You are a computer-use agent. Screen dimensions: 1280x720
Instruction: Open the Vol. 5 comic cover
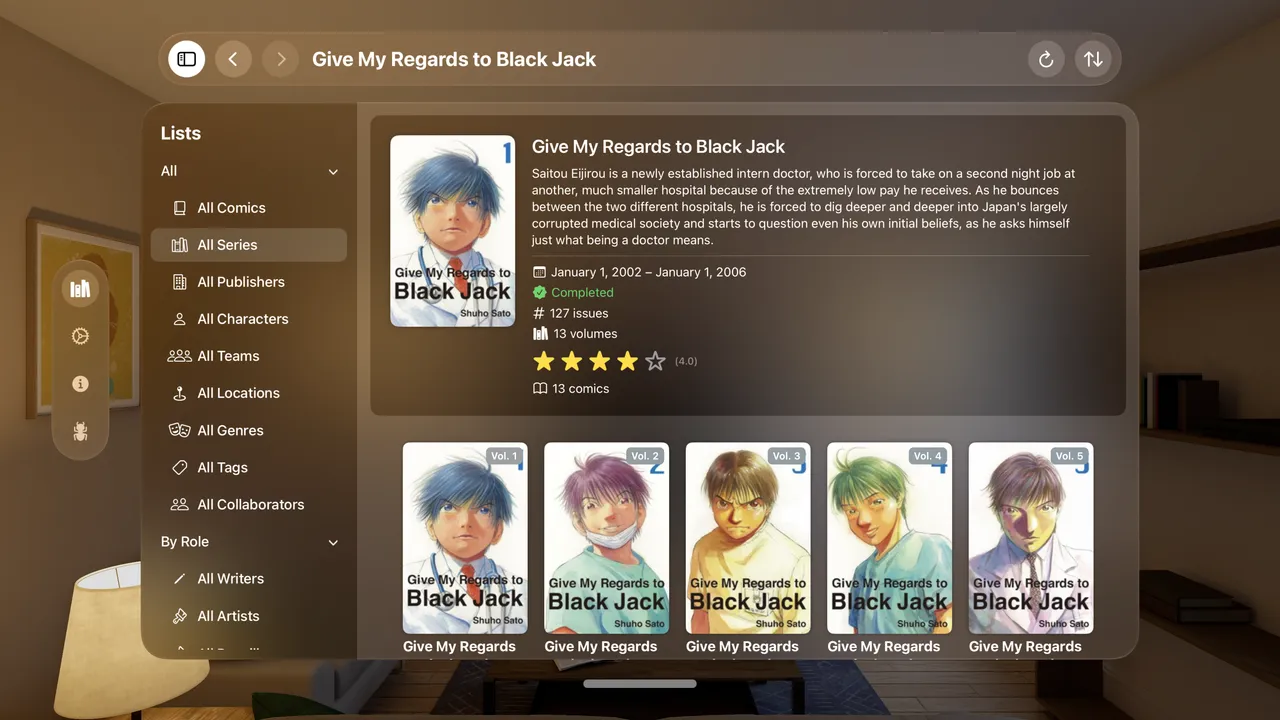point(1031,538)
